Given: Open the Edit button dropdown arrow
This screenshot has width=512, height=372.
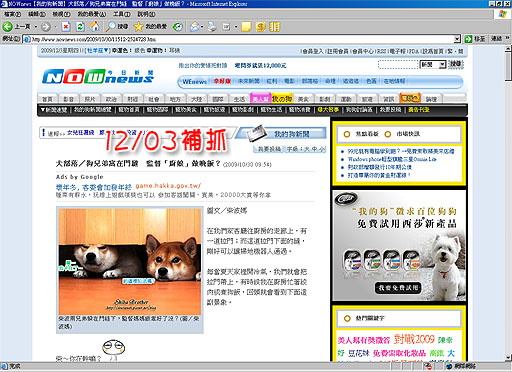Looking at the screenshot, I should coord(236,27).
